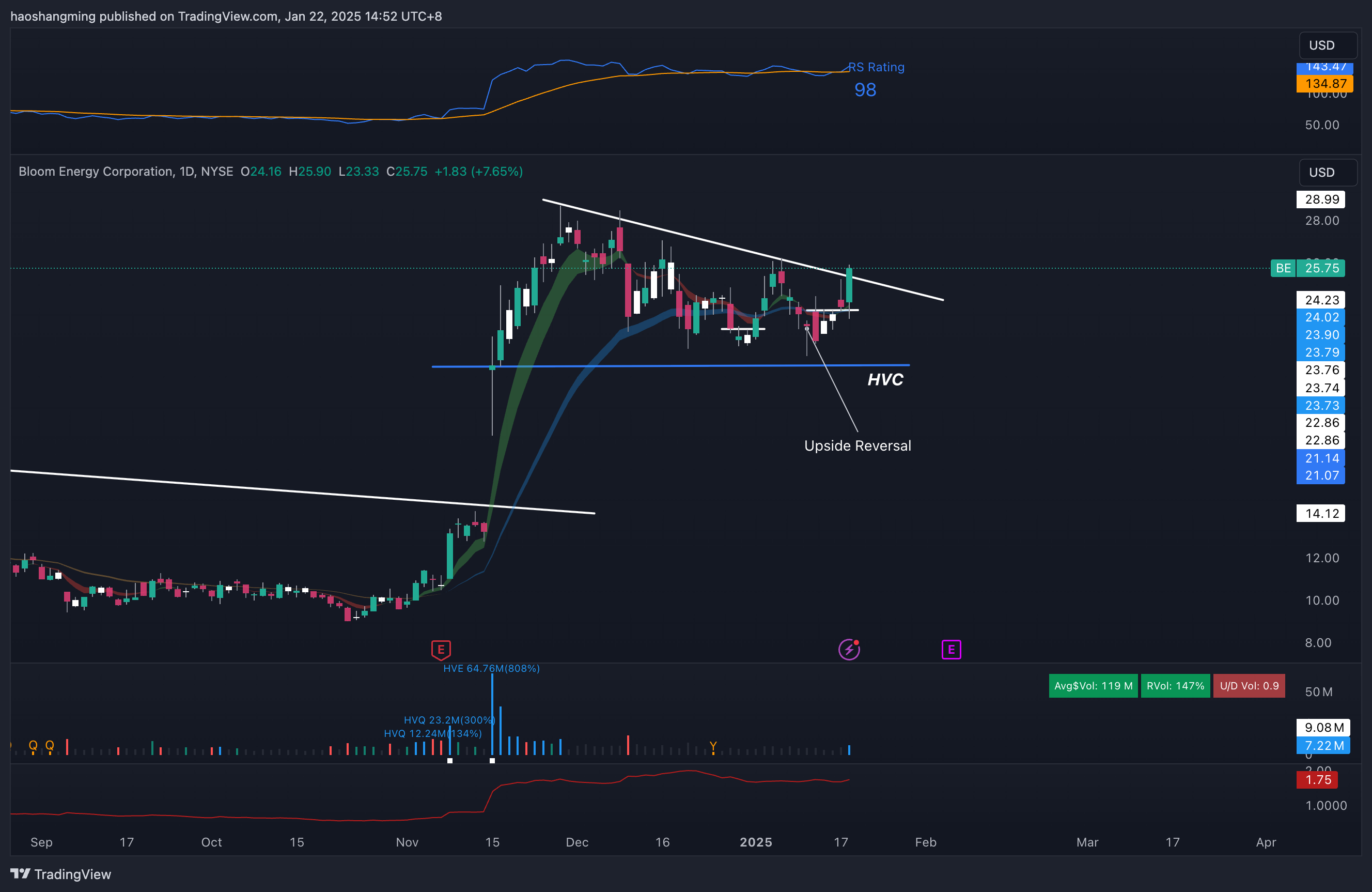Image resolution: width=1372 pixels, height=892 pixels.
Task: Click the 2025 label on time axis
Action: [755, 842]
